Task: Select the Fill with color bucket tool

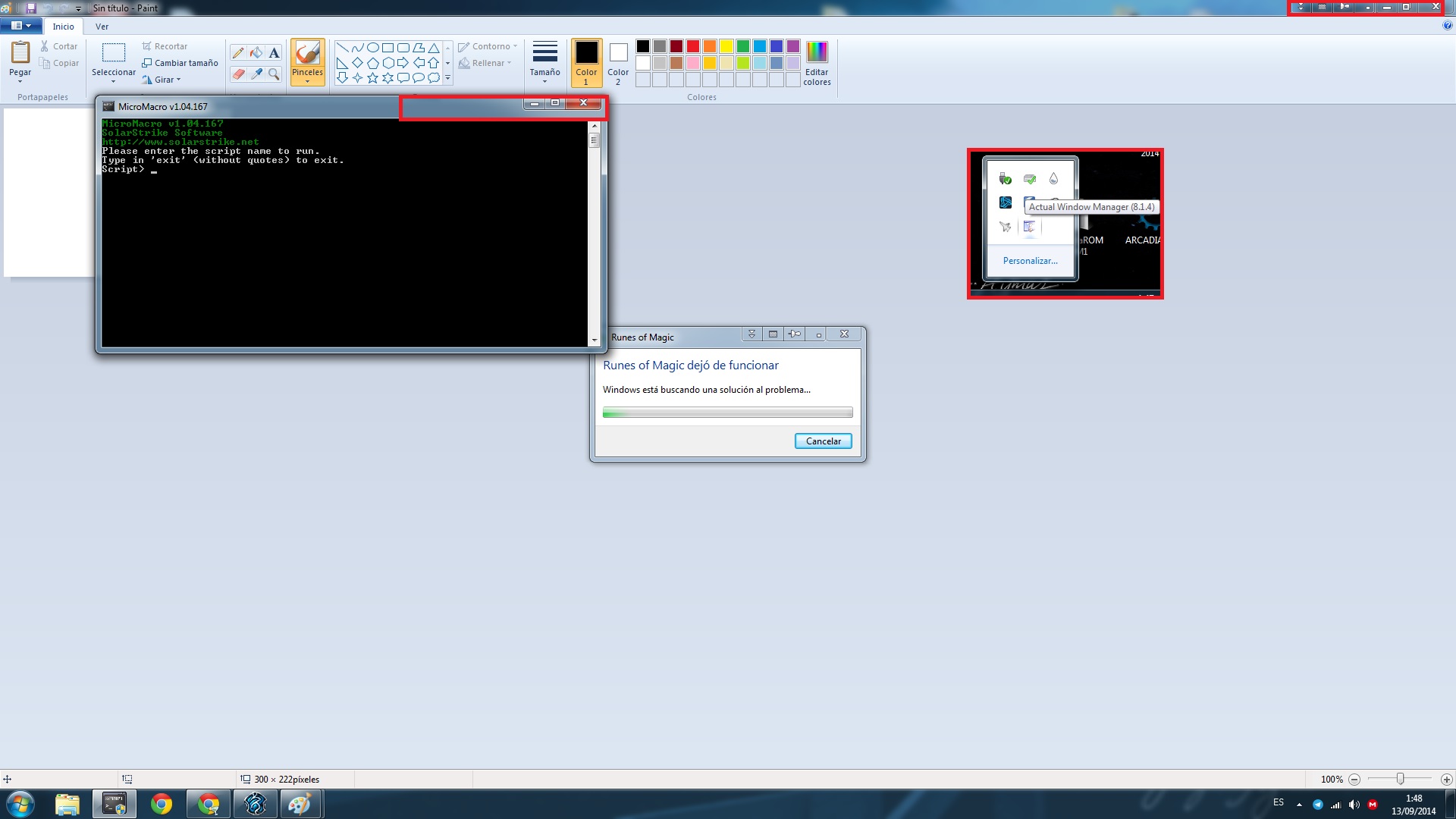Action: [256, 53]
